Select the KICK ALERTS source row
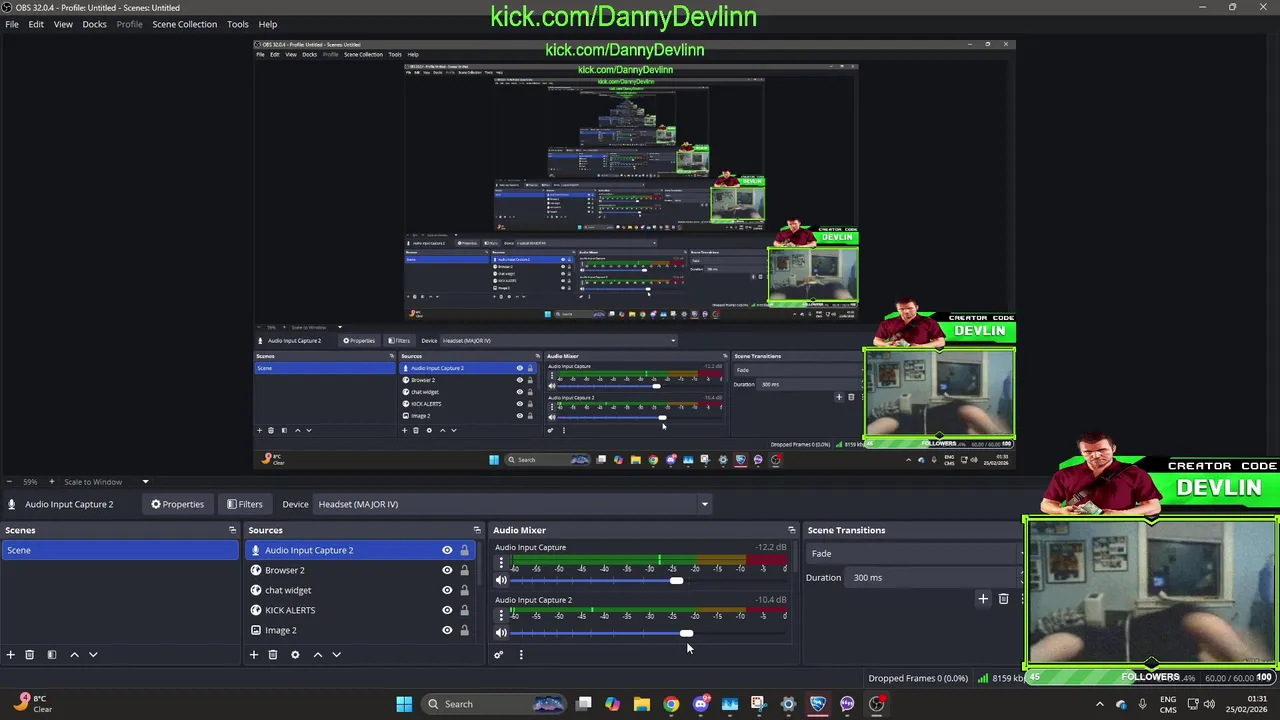The width and height of the screenshot is (1280, 720). (362, 610)
